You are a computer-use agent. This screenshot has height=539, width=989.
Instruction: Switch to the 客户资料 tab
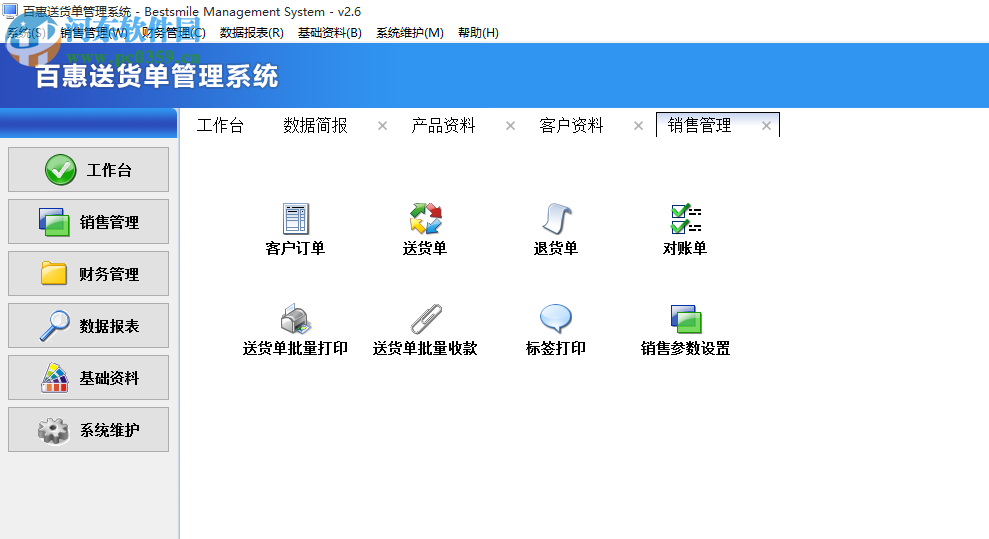click(571, 125)
